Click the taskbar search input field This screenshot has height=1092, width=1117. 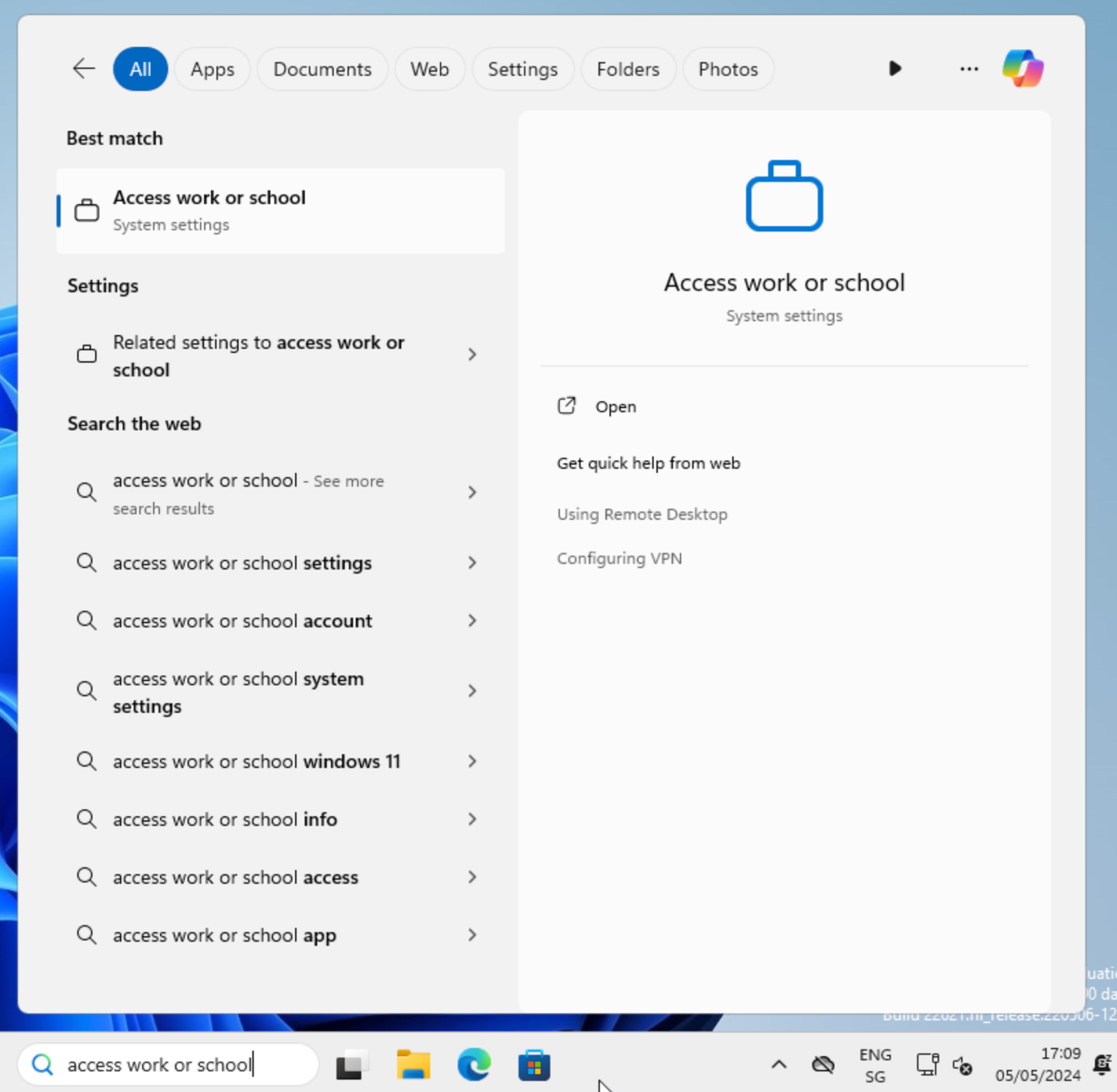pos(169,1065)
